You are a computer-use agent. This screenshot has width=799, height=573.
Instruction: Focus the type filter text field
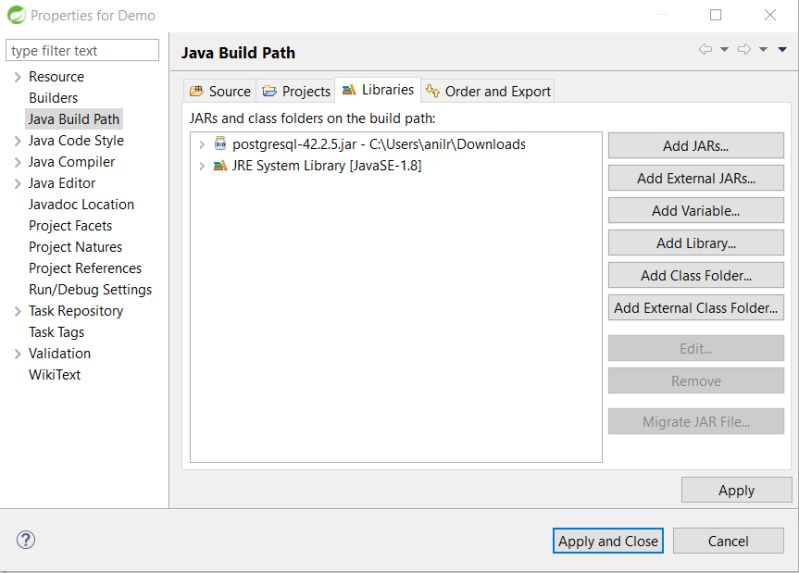82,50
